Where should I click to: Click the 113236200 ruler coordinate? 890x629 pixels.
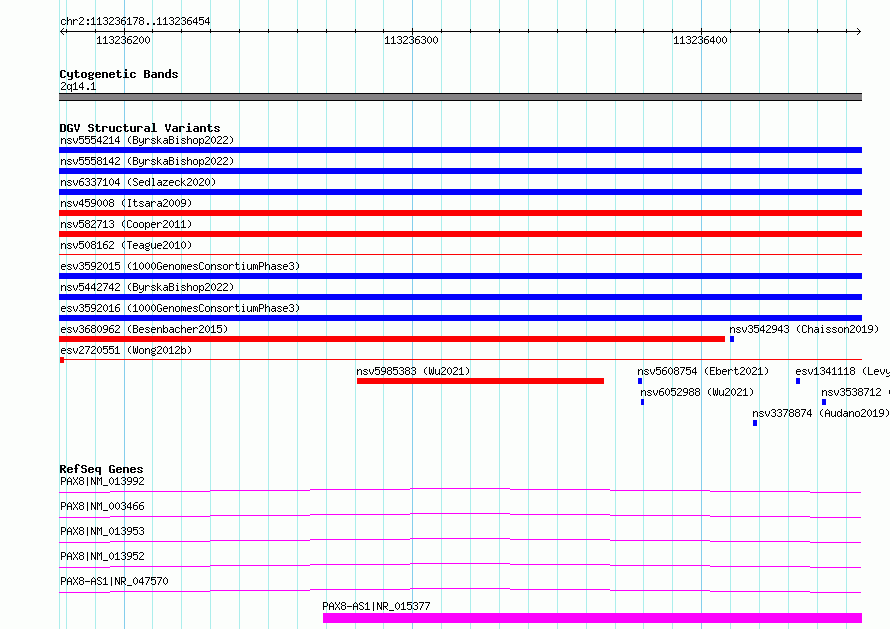(x=123, y=40)
